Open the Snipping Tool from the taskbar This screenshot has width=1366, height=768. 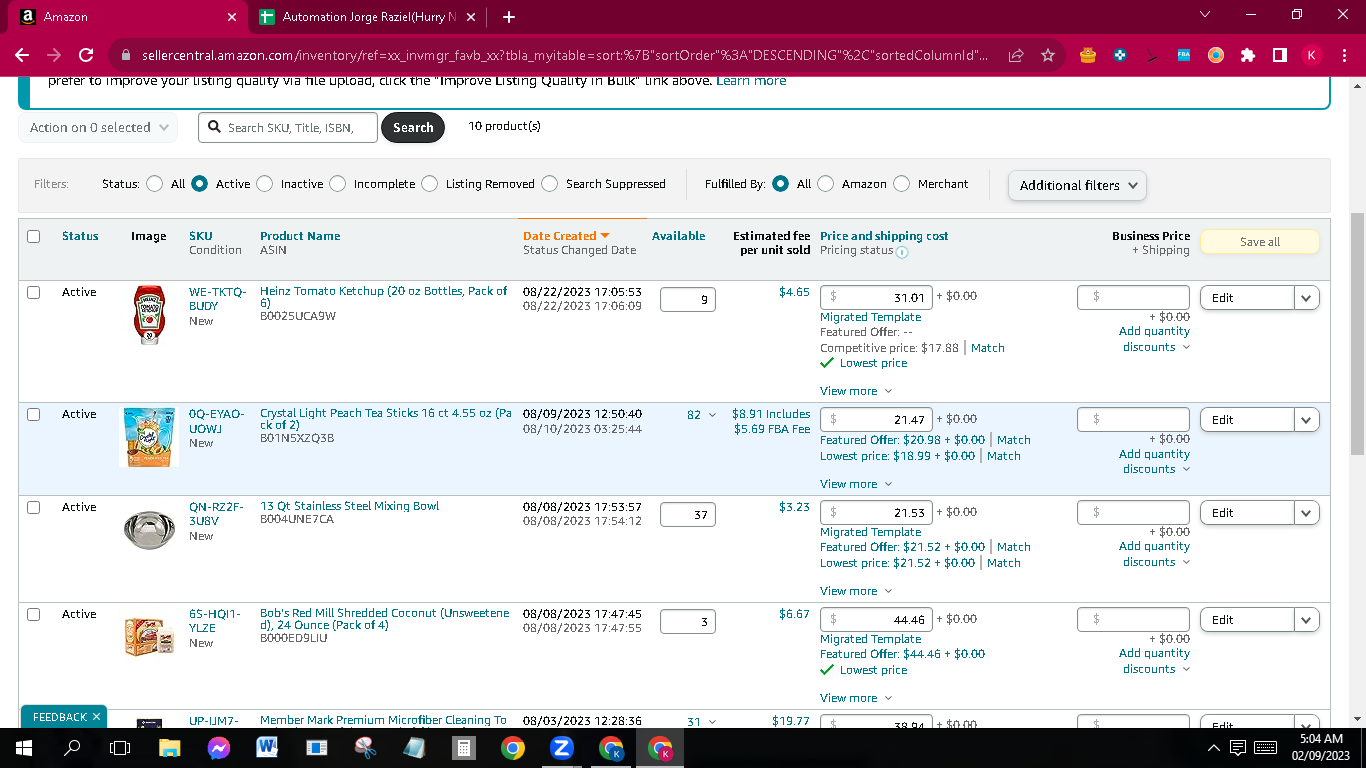tap(365, 747)
